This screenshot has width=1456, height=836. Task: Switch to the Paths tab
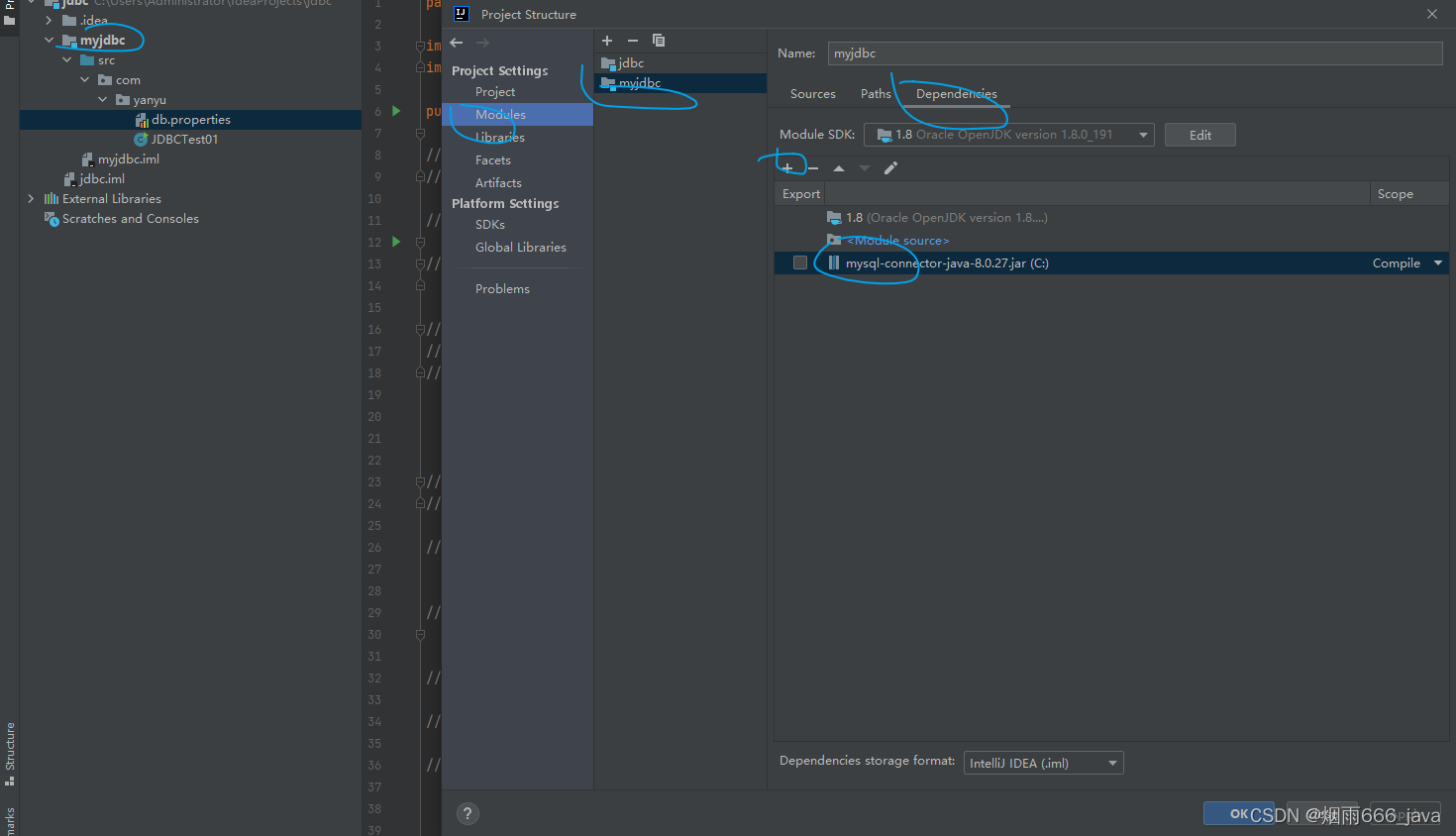[876, 94]
